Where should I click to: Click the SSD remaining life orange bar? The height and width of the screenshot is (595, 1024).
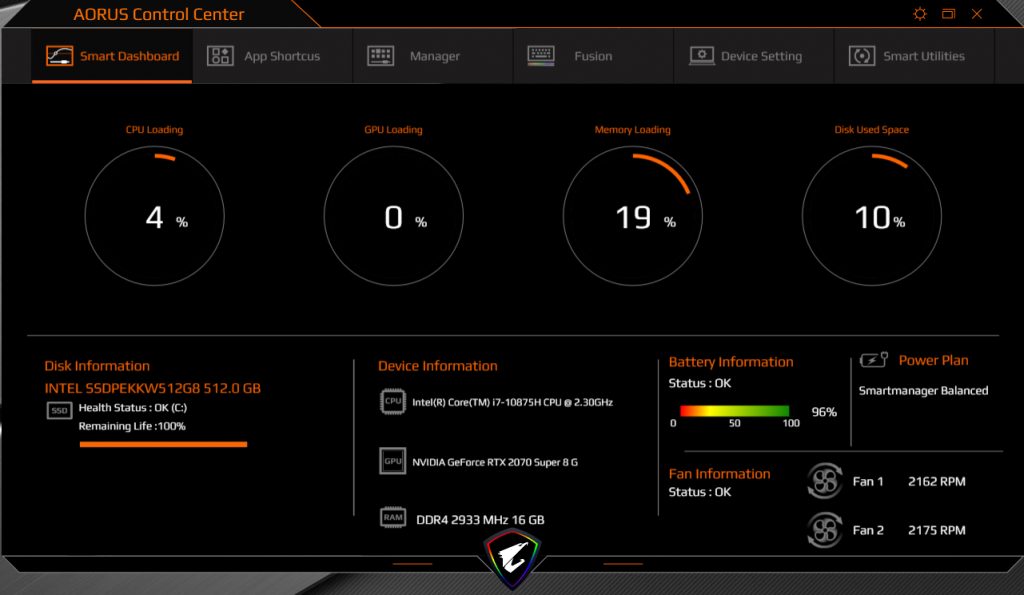click(163, 444)
